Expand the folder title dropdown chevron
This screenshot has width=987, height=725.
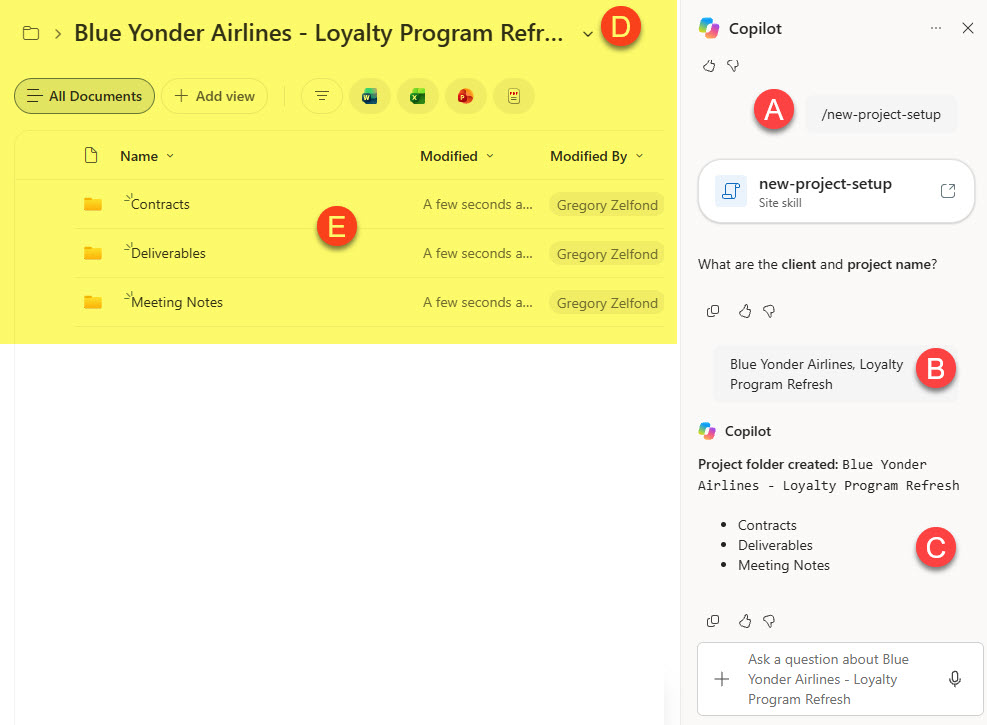pos(587,34)
